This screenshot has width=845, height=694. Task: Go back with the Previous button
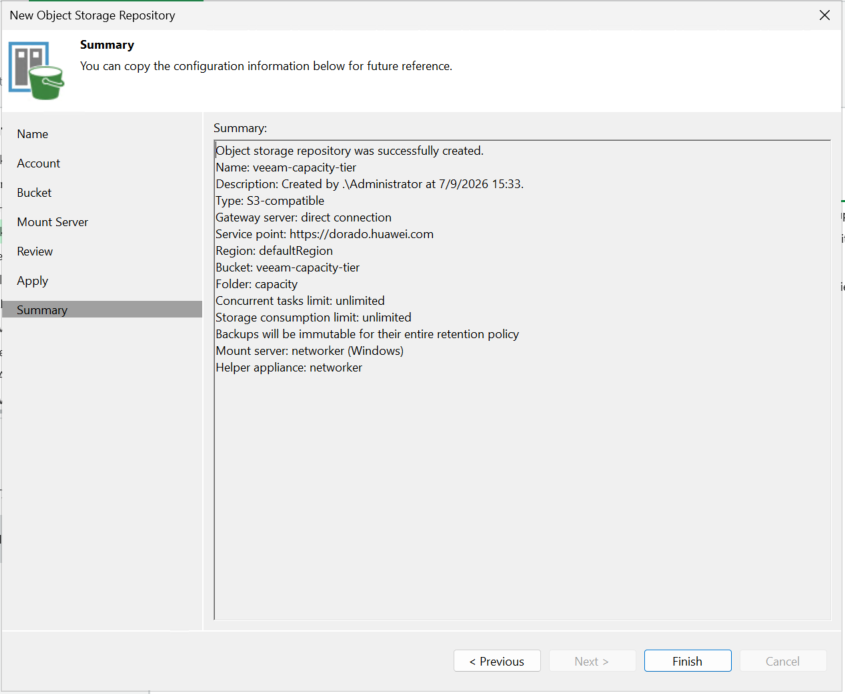click(497, 661)
